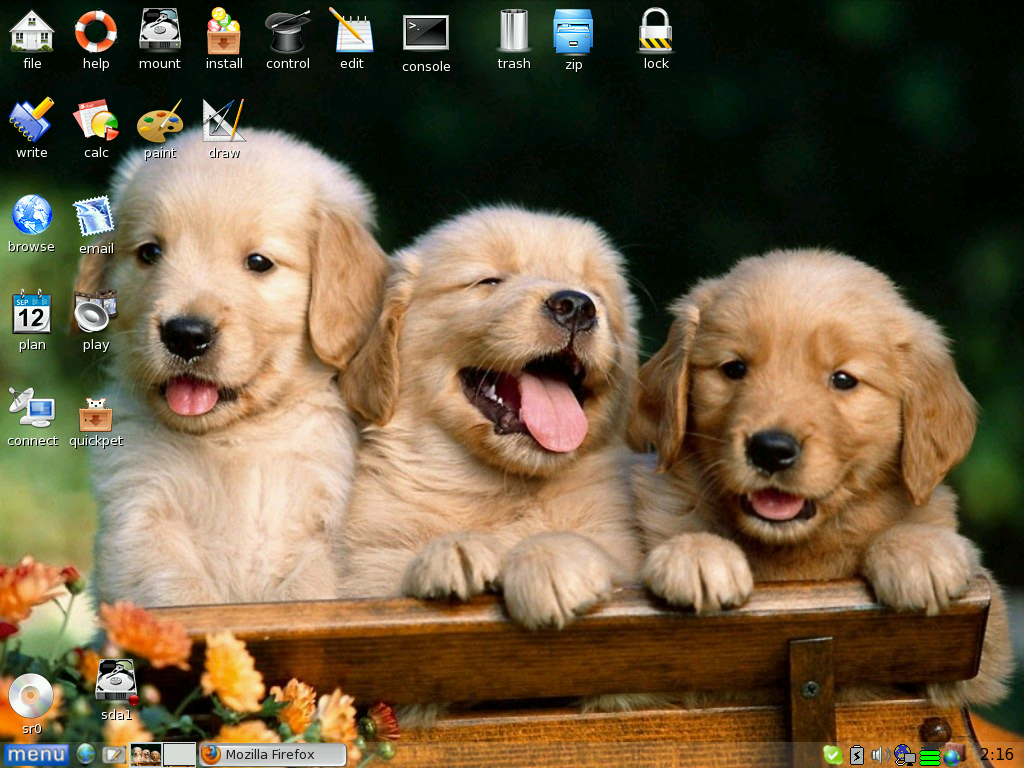The image size is (1024, 768).
Task: Launch the play media speaker icon
Action: coord(95,312)
